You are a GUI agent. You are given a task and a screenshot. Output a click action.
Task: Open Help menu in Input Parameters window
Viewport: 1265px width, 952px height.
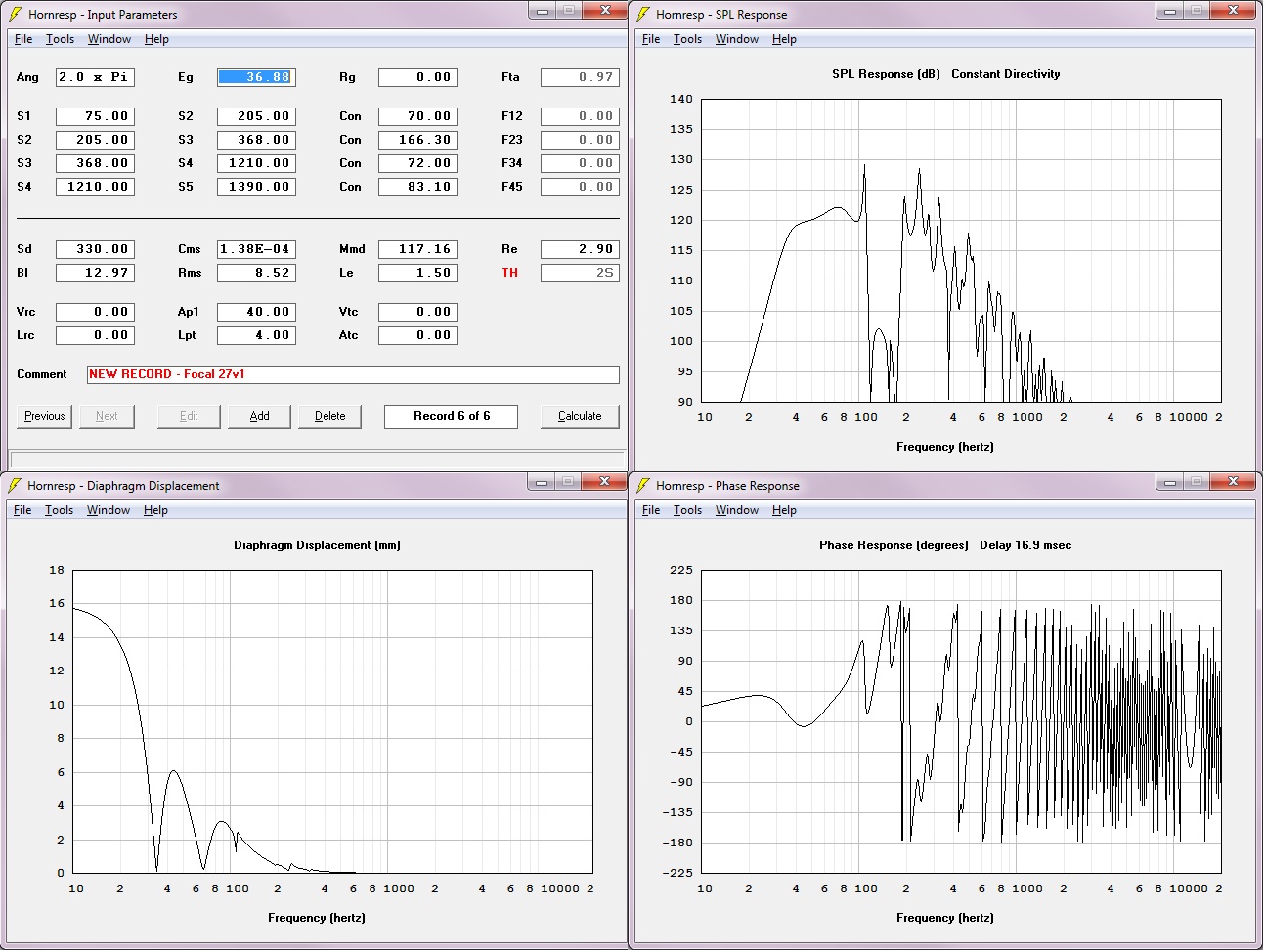click(156, 39)
